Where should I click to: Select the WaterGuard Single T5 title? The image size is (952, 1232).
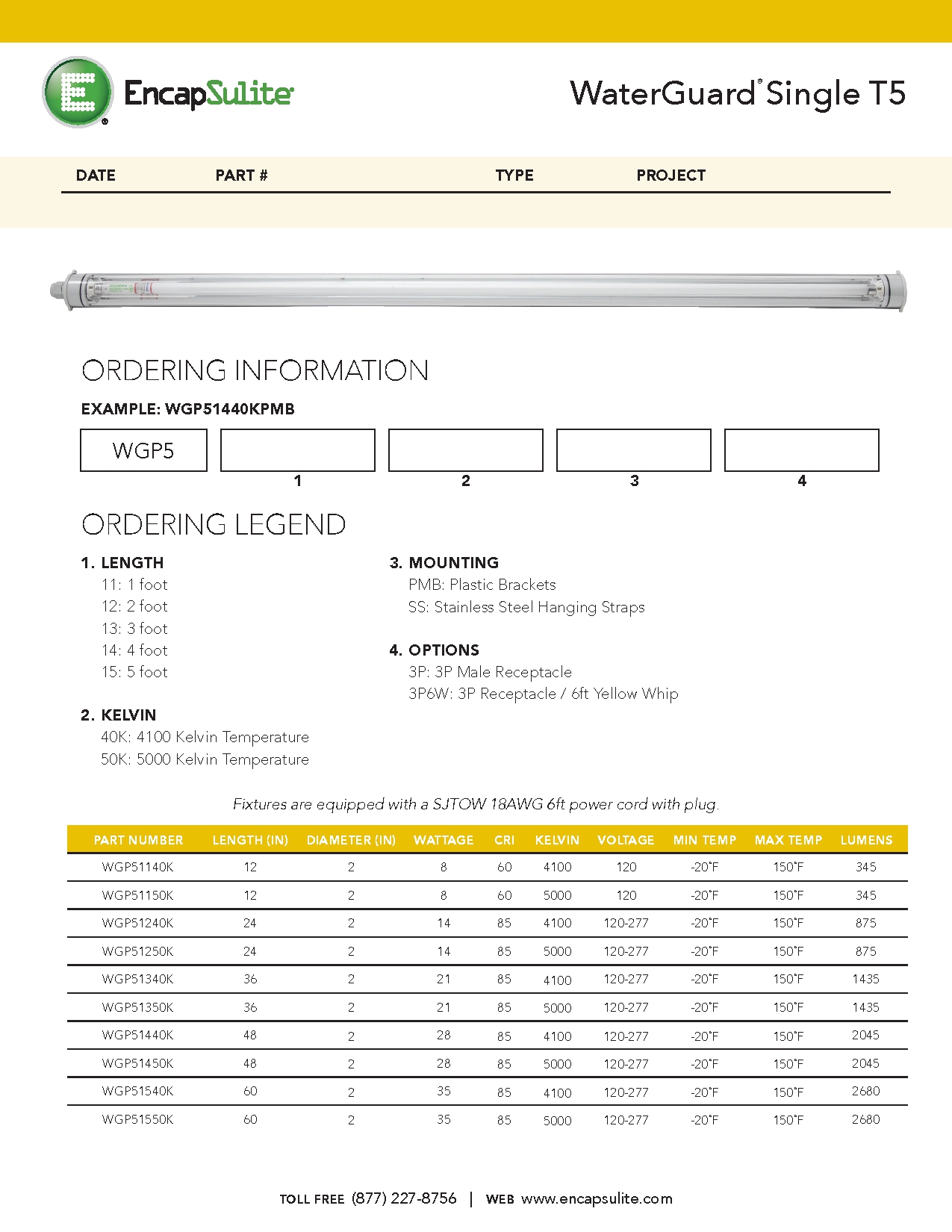click(x=738, y=93)
